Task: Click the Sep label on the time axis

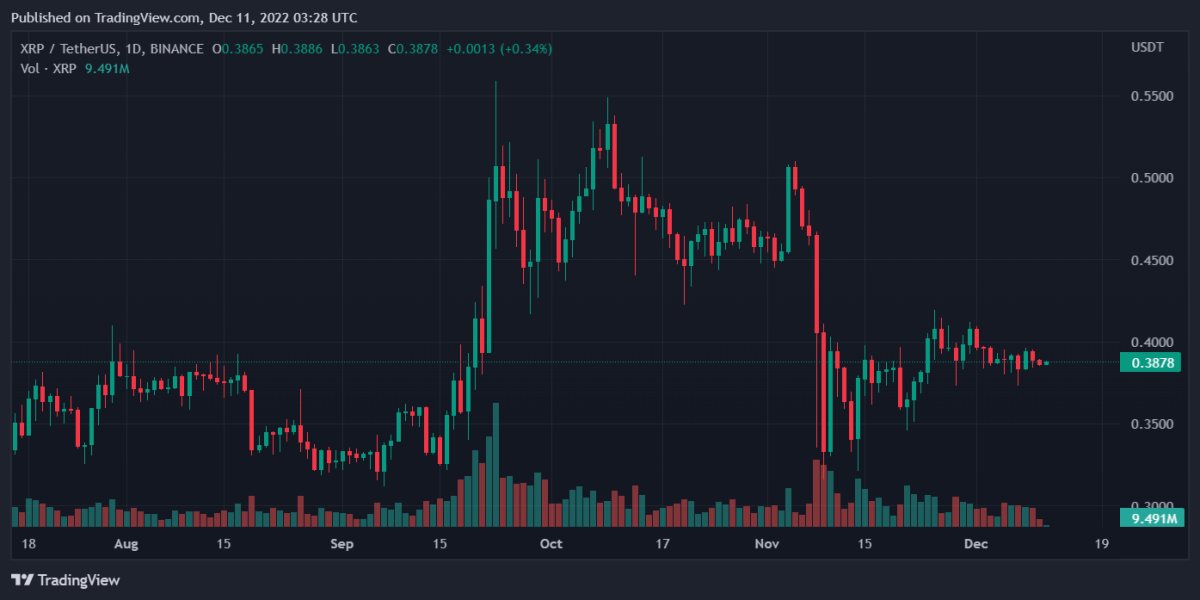Action: pos(342,544)
